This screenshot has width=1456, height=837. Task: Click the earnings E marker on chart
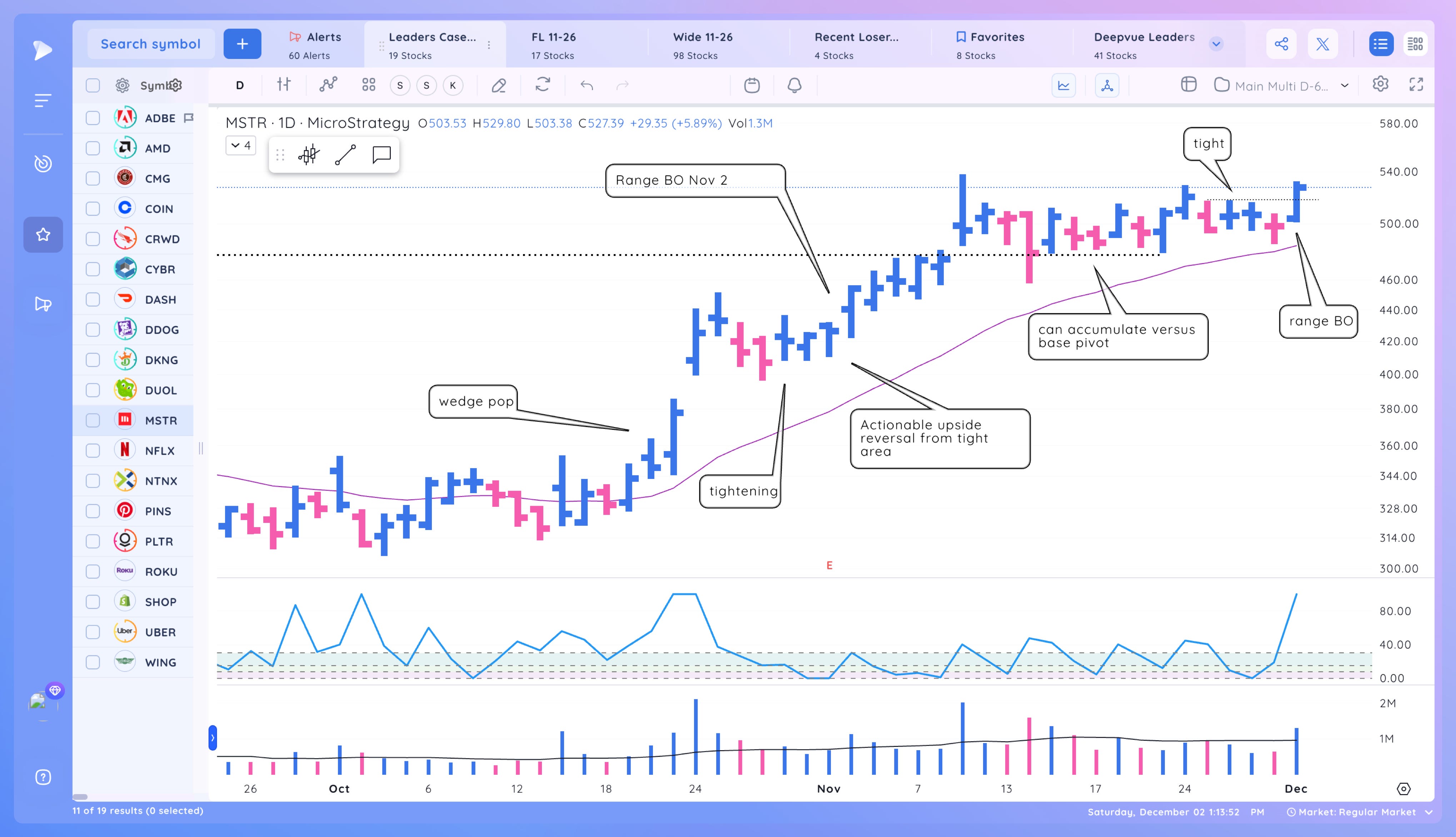(x=829, y=566)
